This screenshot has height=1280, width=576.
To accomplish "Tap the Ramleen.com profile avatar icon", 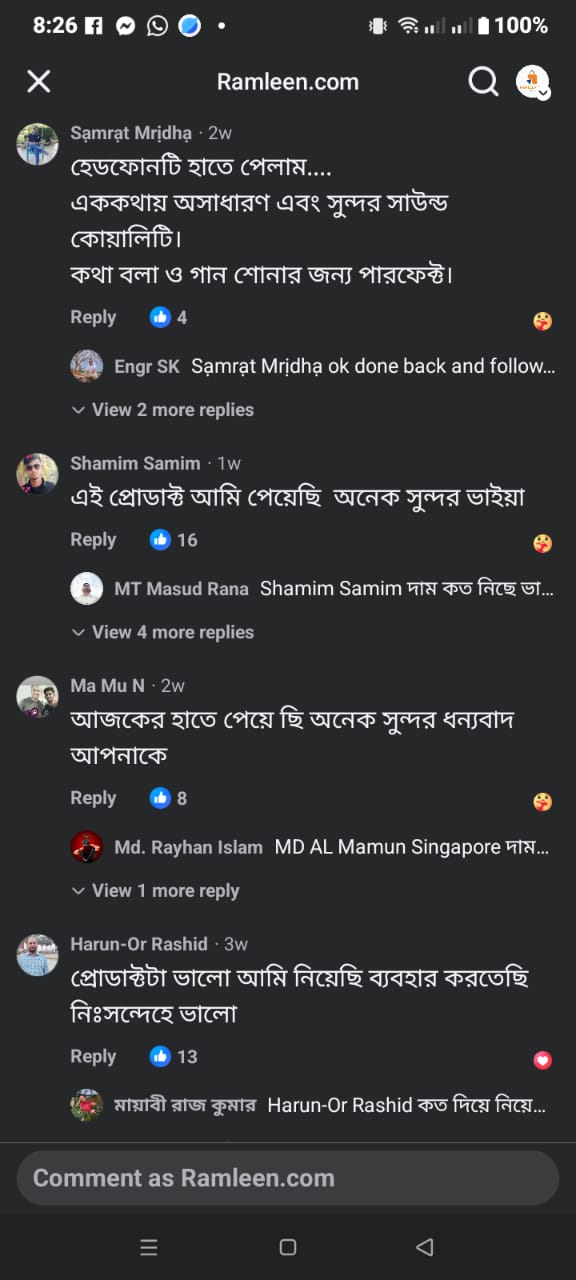I will click(x=531, y=80).
